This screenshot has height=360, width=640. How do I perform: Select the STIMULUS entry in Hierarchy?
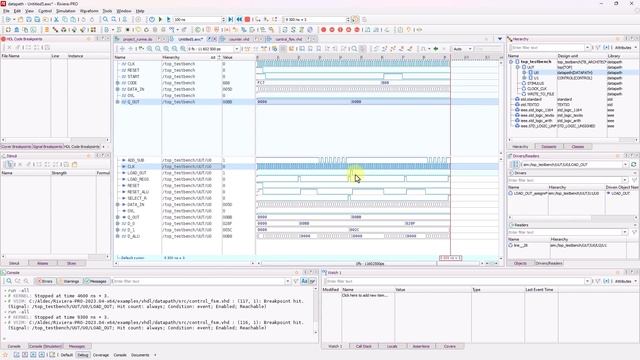[535, 83]
